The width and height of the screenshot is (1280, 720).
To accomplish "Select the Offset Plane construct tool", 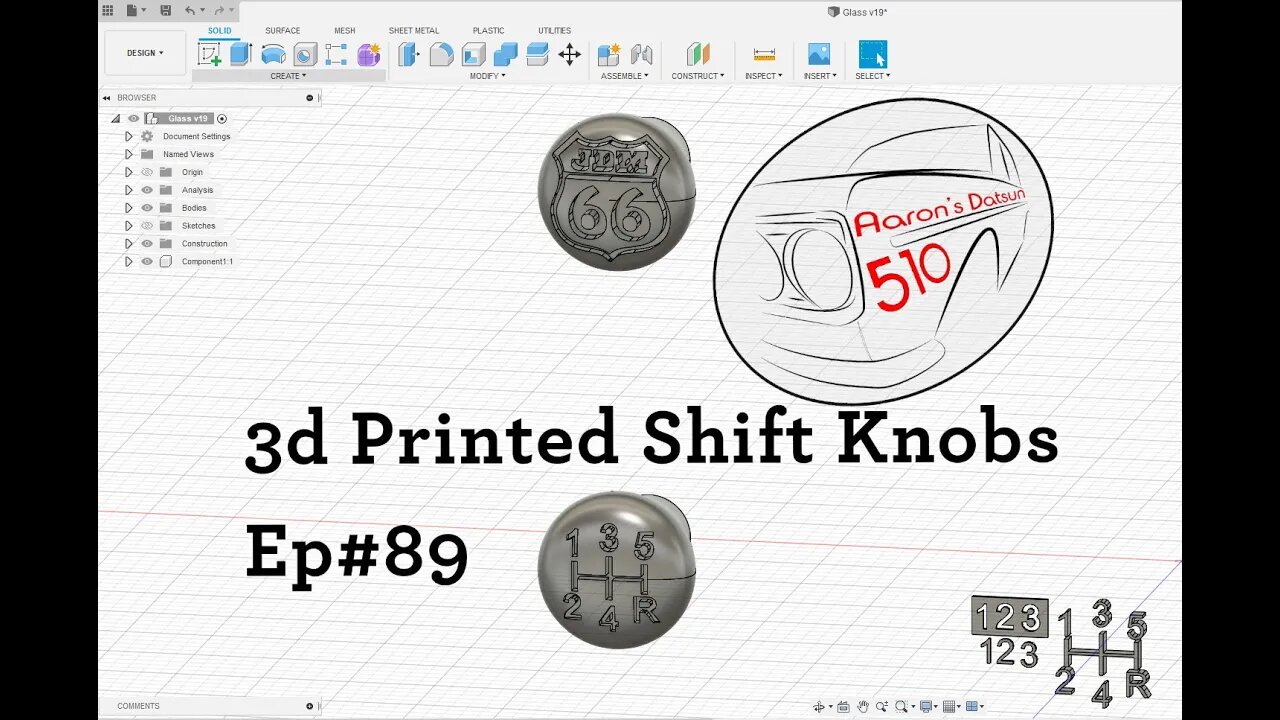I will (697, 54).
